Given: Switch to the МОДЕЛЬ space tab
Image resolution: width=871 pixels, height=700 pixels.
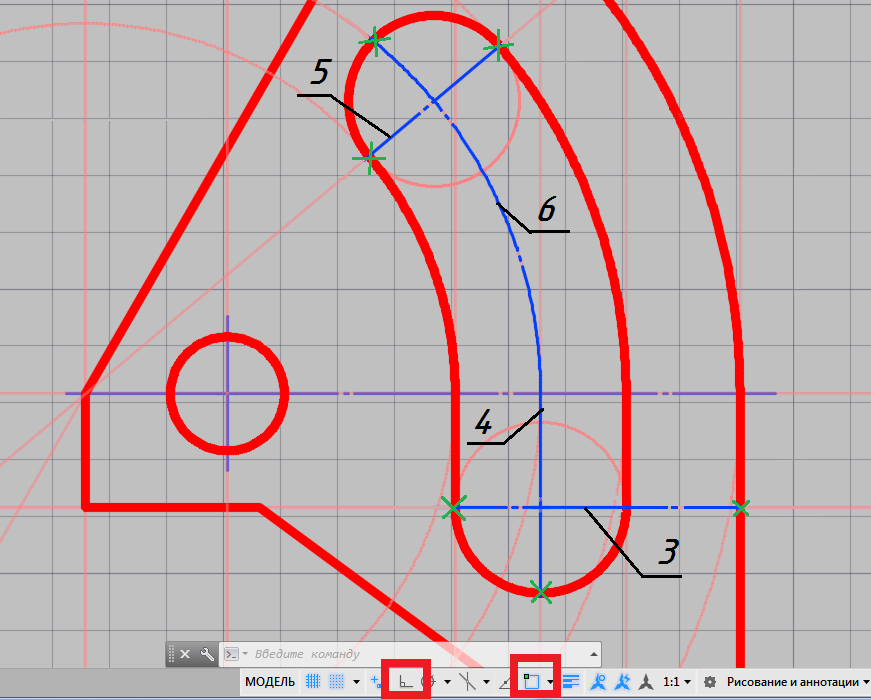Looking at the screenshot, I should [270, 682].
